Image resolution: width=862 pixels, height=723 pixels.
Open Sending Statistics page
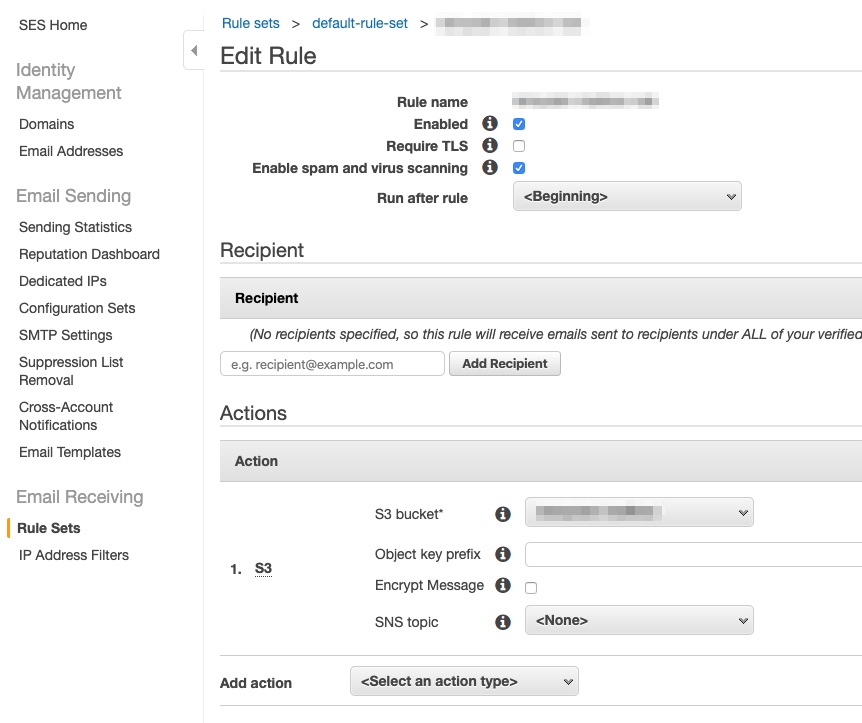pos(75,227)
